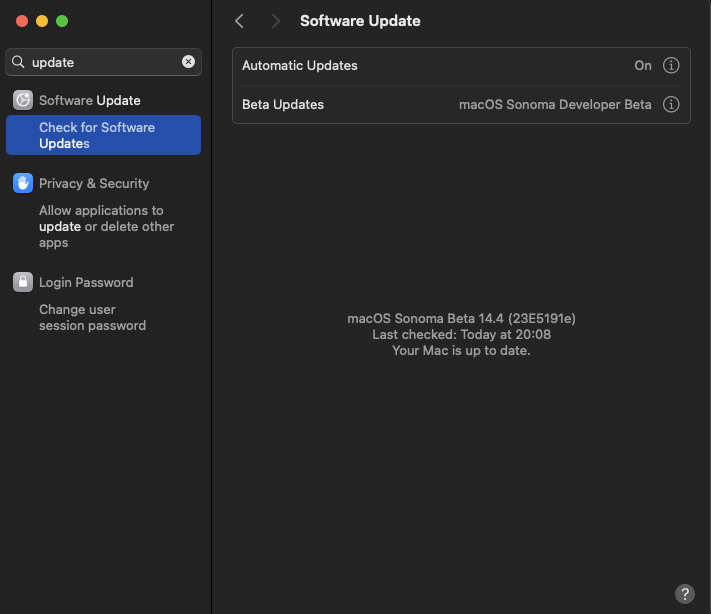Viewport: 711px width, 614px height.
Task: Clear the search field with the x button
Action: click(188, 62)
